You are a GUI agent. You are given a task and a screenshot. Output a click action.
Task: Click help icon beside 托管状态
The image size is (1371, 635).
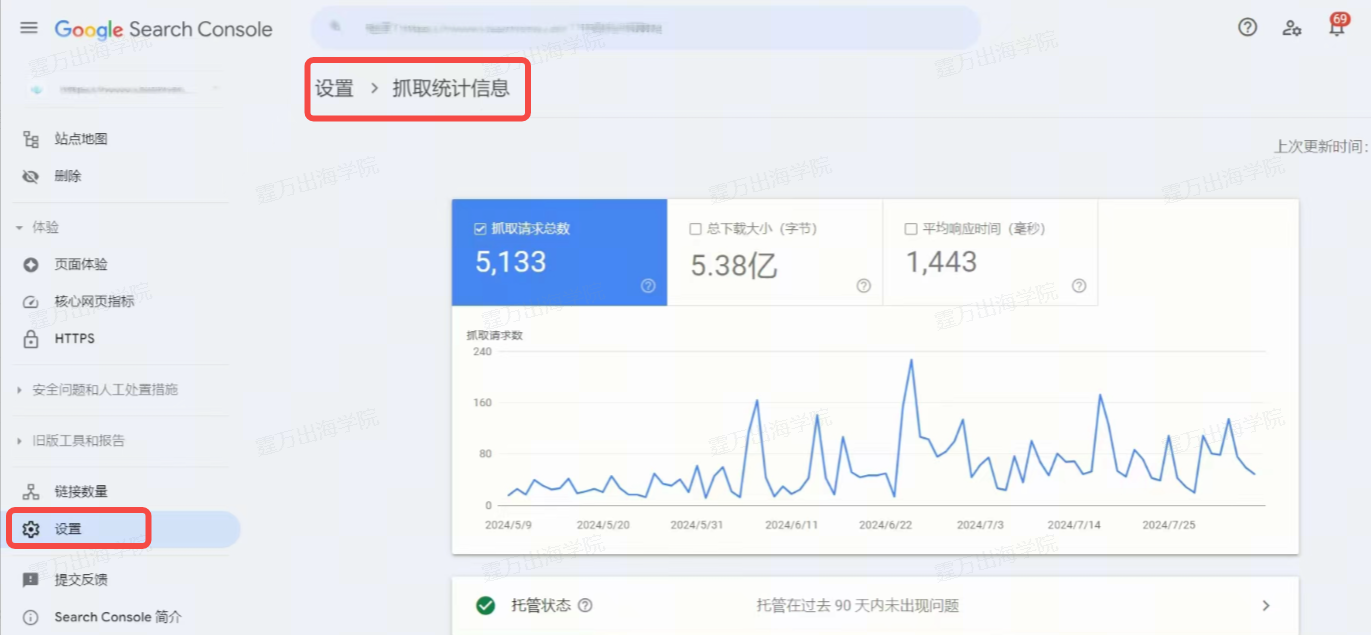586,605
